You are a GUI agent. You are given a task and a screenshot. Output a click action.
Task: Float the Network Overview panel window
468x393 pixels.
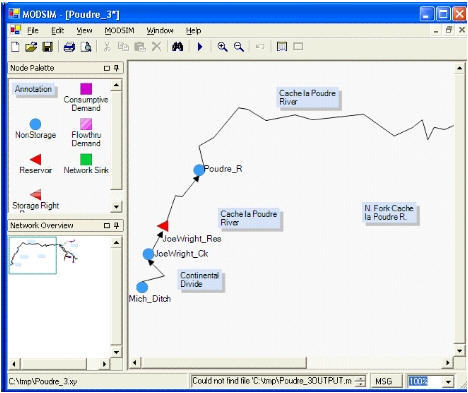[107, 226]
